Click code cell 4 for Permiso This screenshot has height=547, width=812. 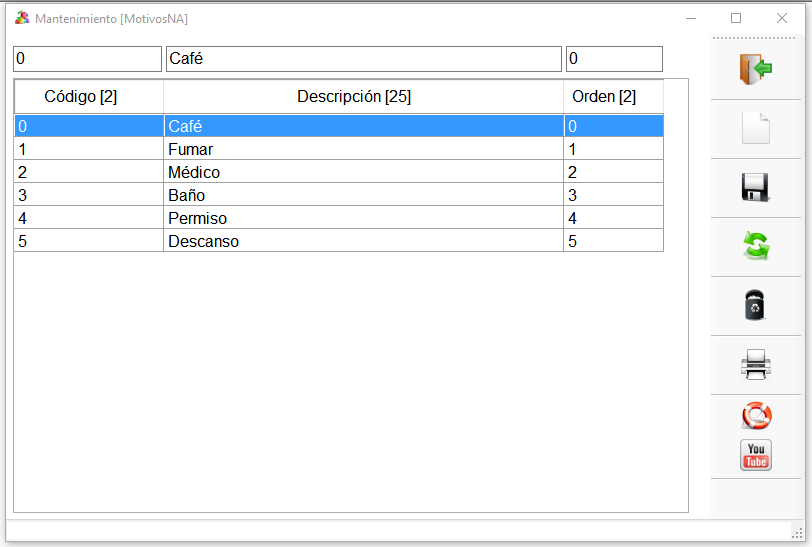coord(89,218)
